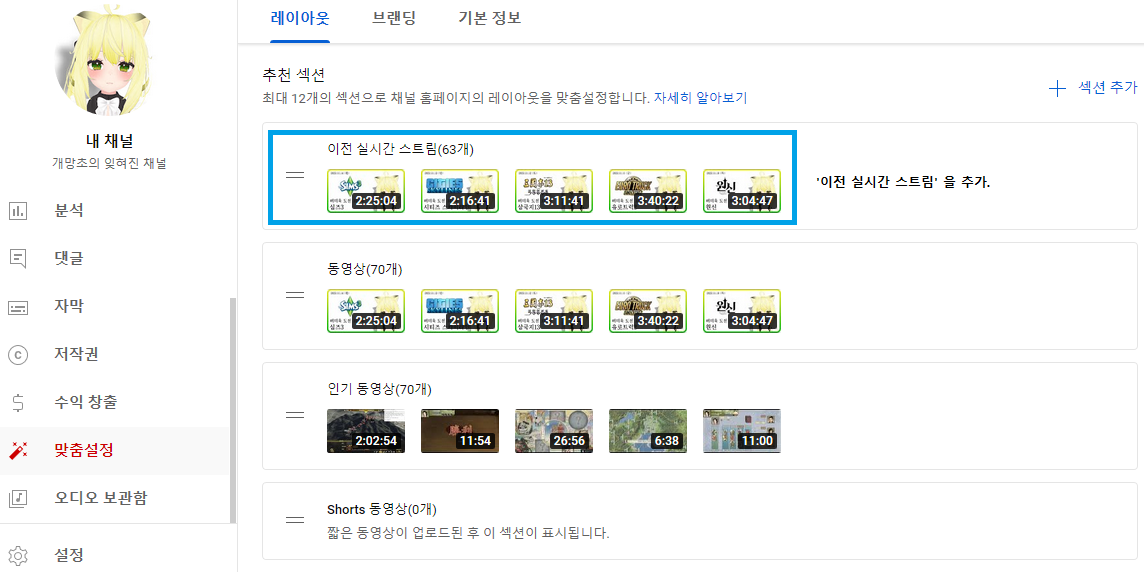Open 3:11:41 thumbnail in 동영상(70개) row

coord(554,311)
